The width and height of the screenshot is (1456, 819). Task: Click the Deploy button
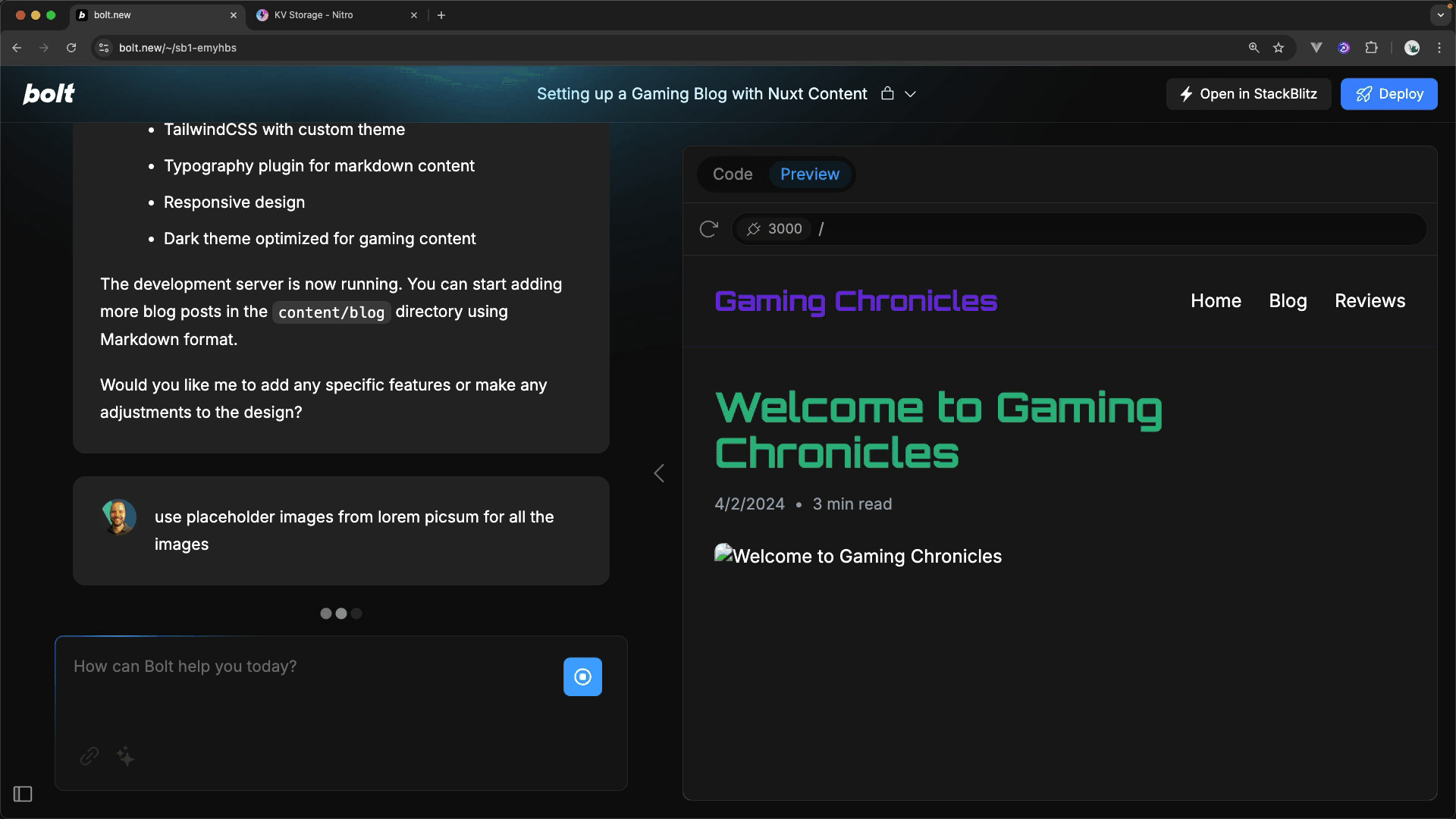click(x=1389, y=94)
